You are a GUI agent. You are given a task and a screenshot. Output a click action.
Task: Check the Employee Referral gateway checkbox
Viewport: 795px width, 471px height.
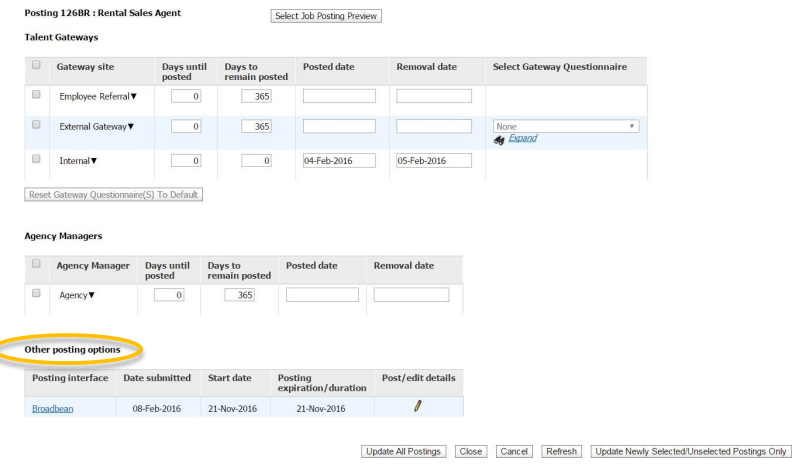point(36,94)
